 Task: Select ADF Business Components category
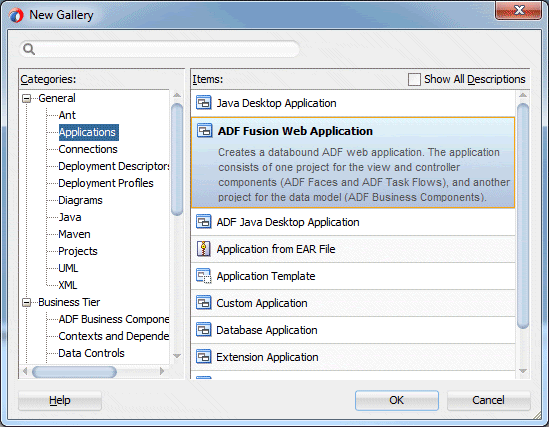point(114,319)
